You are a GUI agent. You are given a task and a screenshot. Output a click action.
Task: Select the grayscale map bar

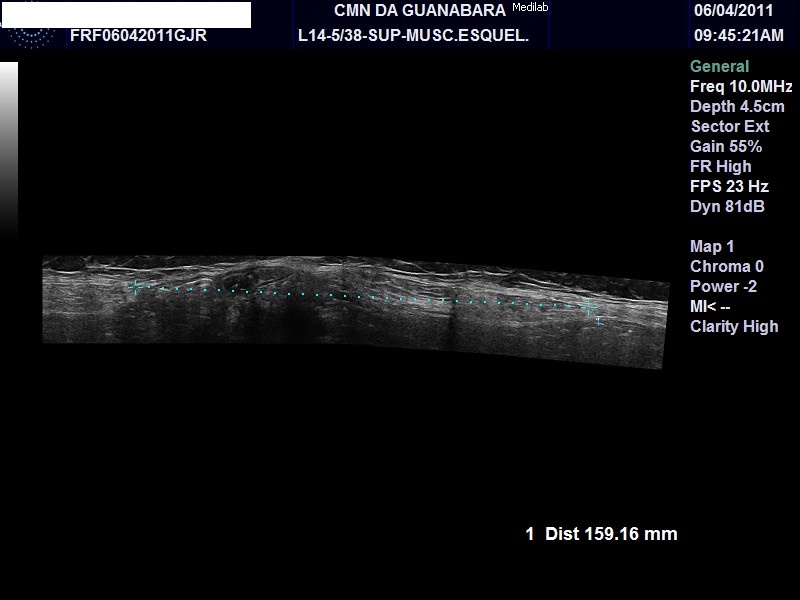9,149
